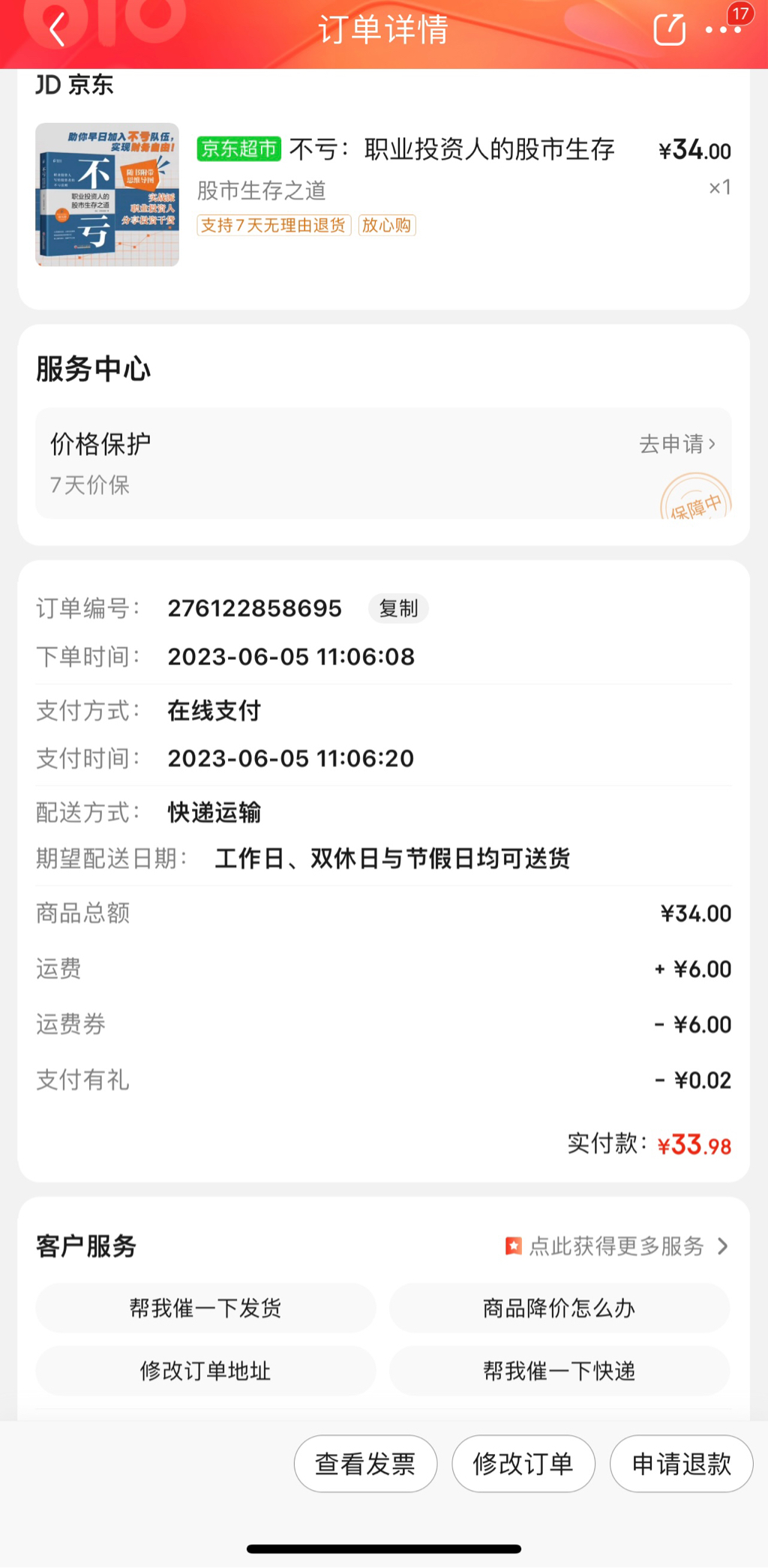Tap the back arrow icon
Image resolution: width=768 pixels, height=1568 pixels.
tap(57, 31)
